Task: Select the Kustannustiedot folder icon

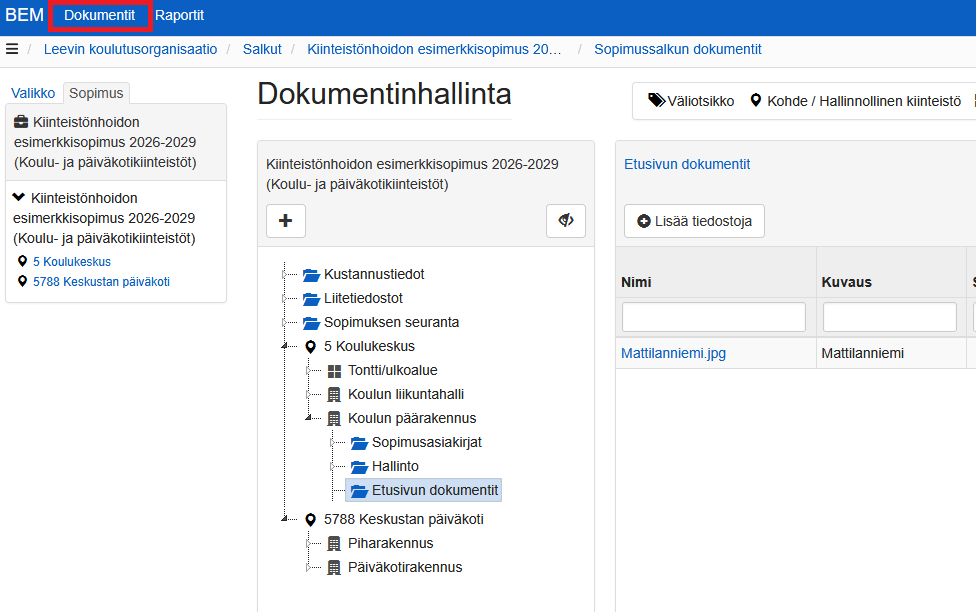Action: (311, 275)
